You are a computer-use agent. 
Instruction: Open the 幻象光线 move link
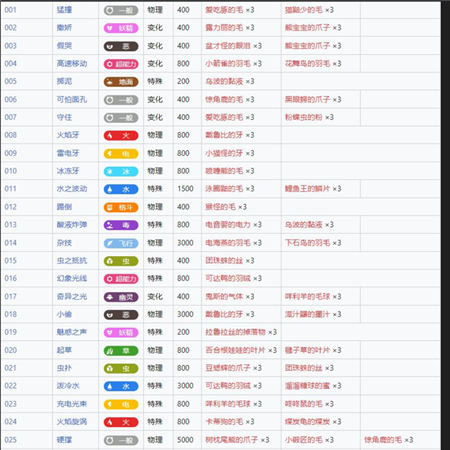click(x=72, y=278)
